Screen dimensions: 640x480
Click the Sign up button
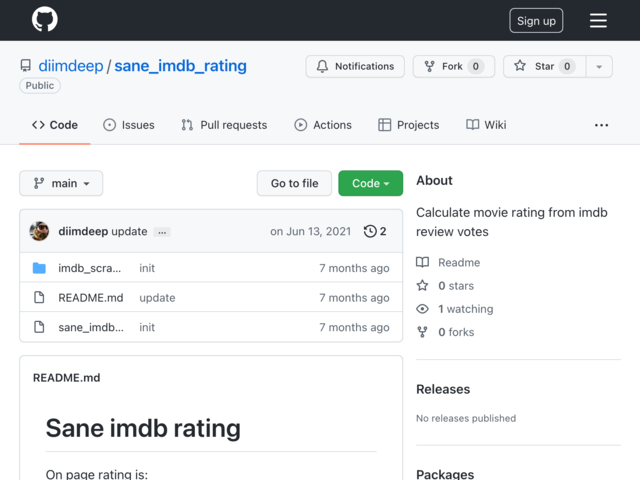click(x=536, y=20)
